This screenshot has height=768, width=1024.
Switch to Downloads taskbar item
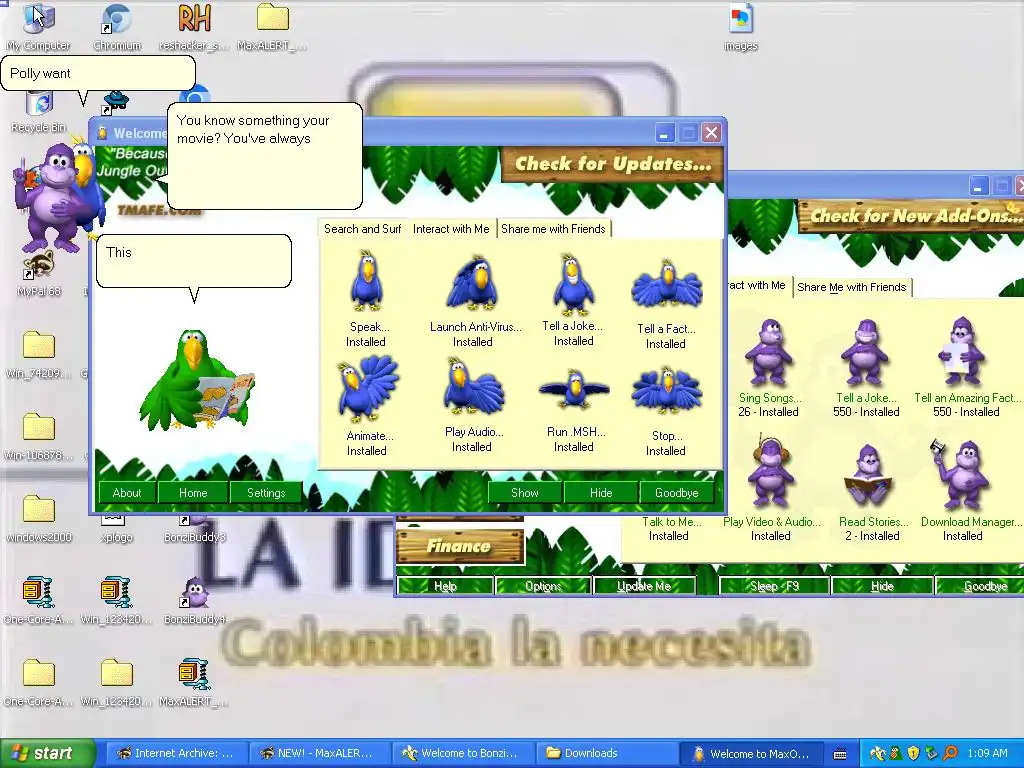pyautogui.click(x=605, y=753)
